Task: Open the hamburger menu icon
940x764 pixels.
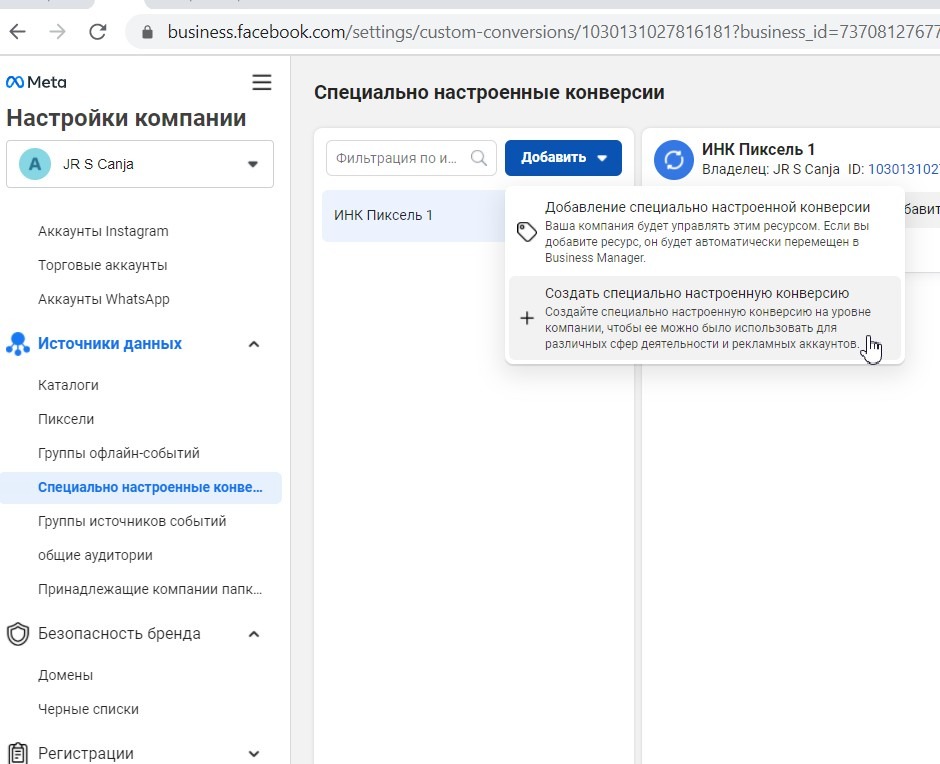Action: 261,82
